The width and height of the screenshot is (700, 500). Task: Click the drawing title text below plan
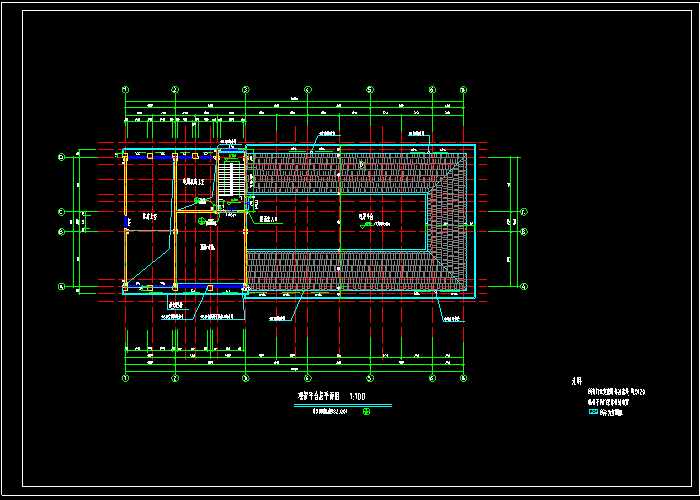[x=318, y=397]
